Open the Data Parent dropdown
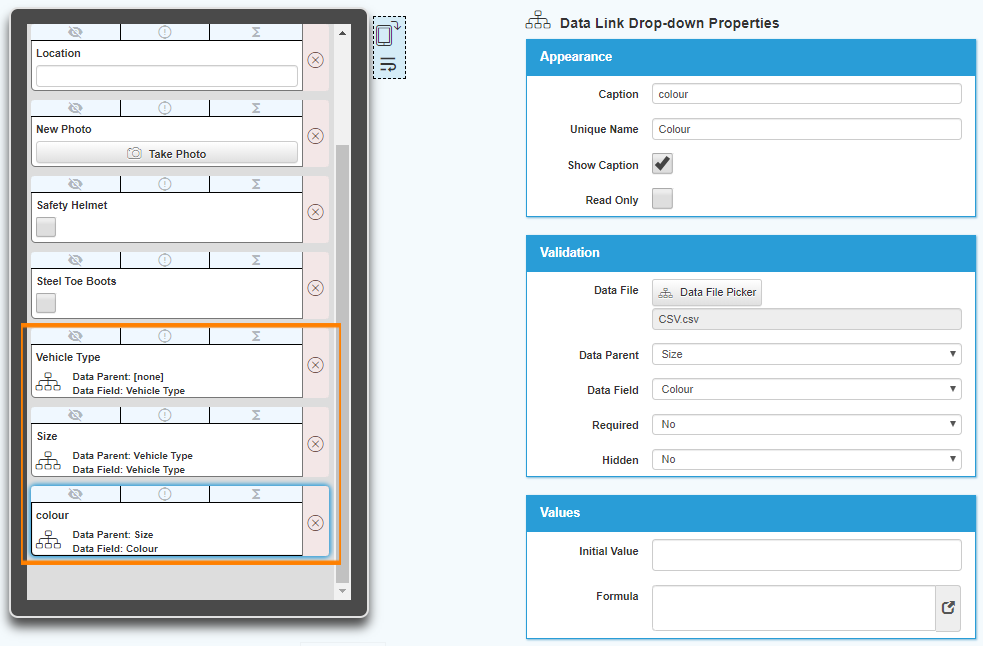Screen dimensions: 983x646 point(806,354)
